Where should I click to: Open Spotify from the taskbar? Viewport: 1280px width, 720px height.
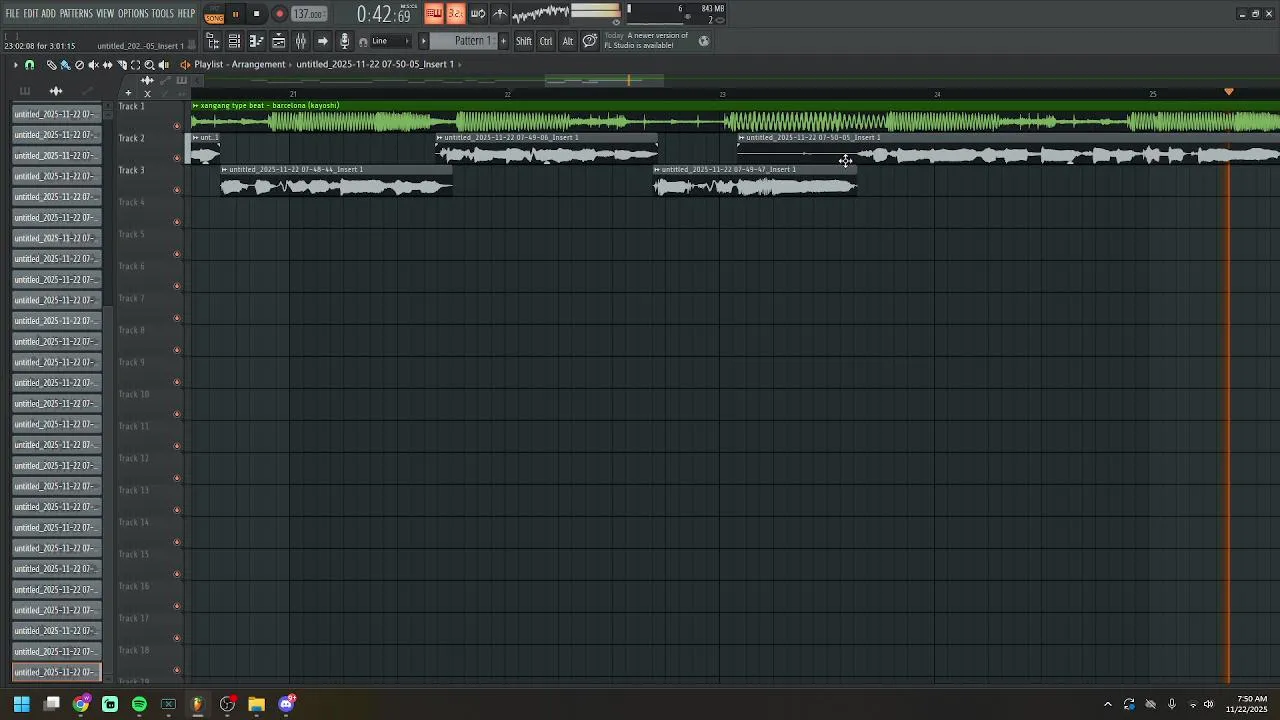[x=139, y=704]
